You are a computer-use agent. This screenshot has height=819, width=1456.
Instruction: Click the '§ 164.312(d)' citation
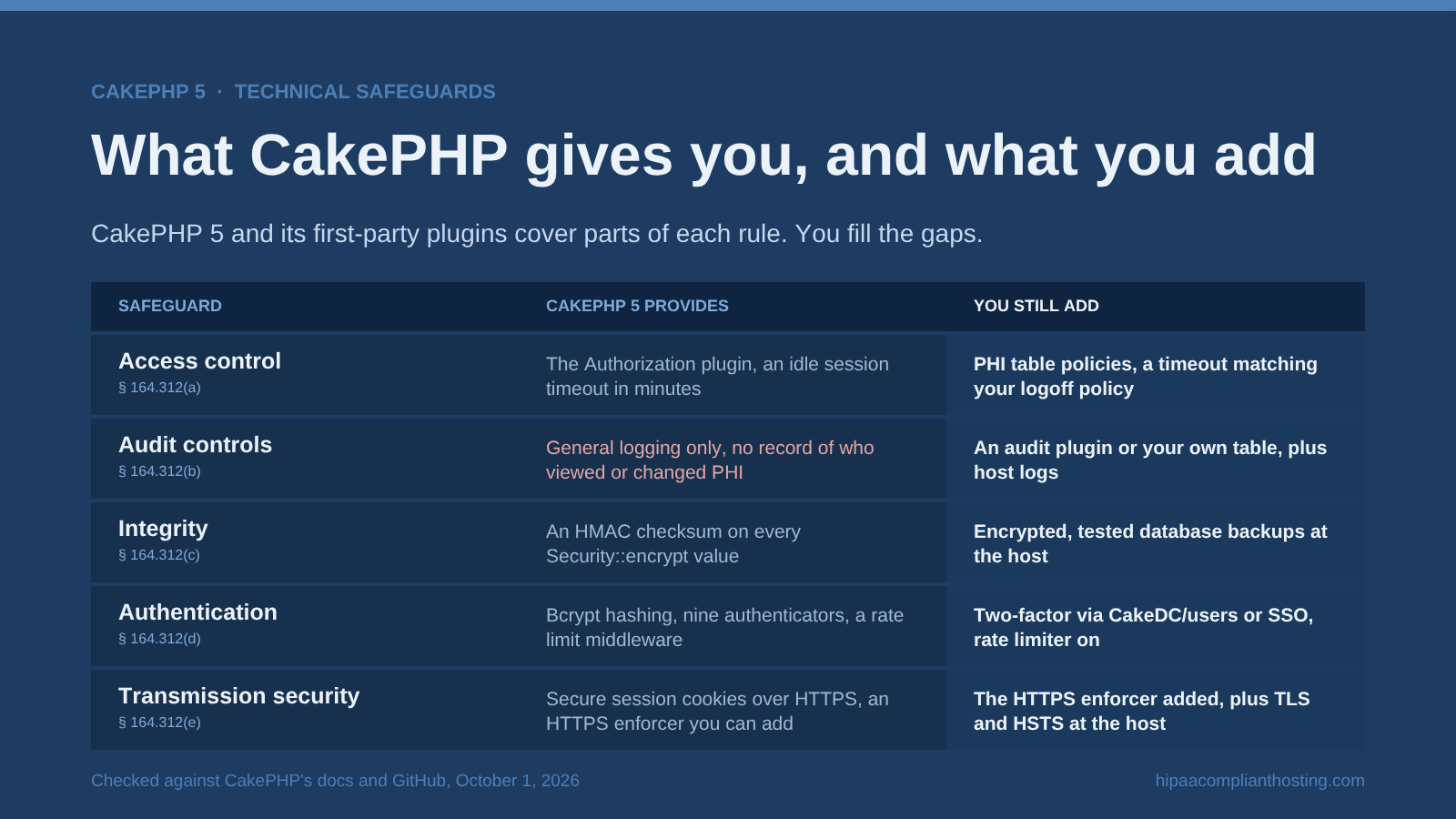pos(159,639)
